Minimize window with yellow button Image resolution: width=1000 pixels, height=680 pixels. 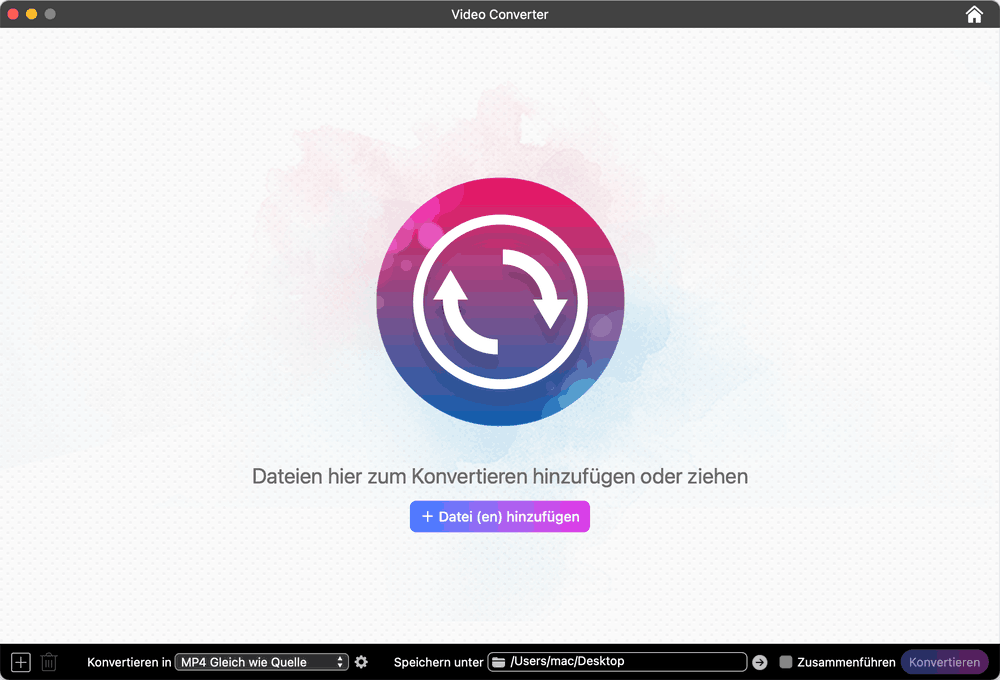click(x=31, y=14)
